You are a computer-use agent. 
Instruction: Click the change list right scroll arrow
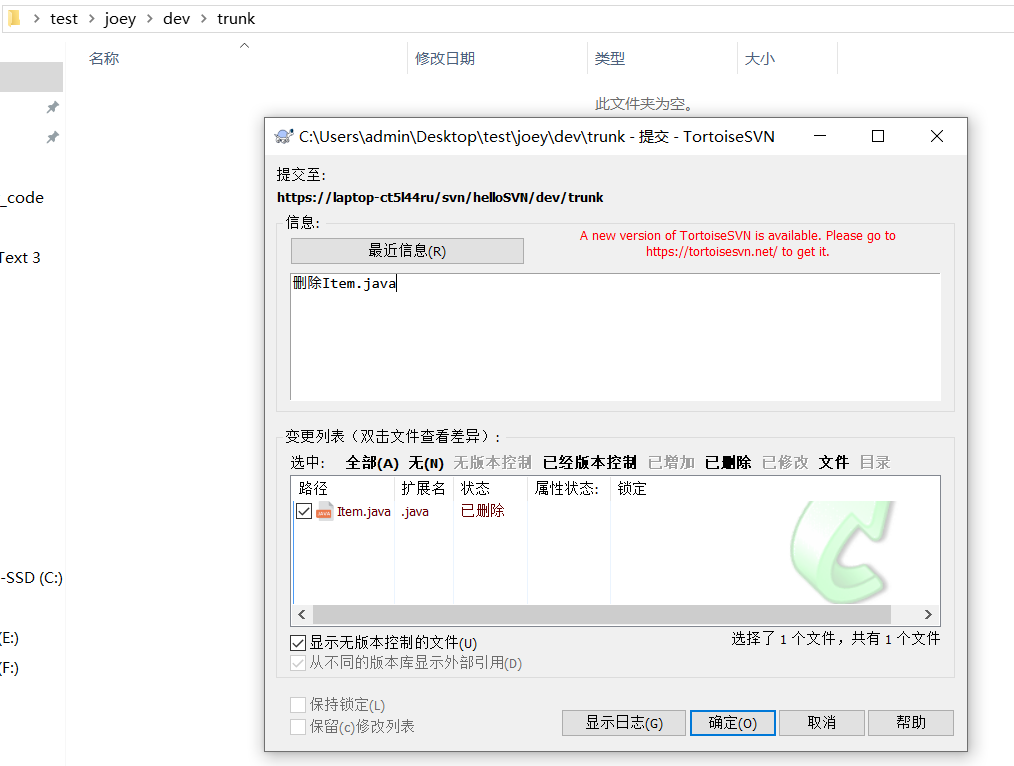point(928,614)
